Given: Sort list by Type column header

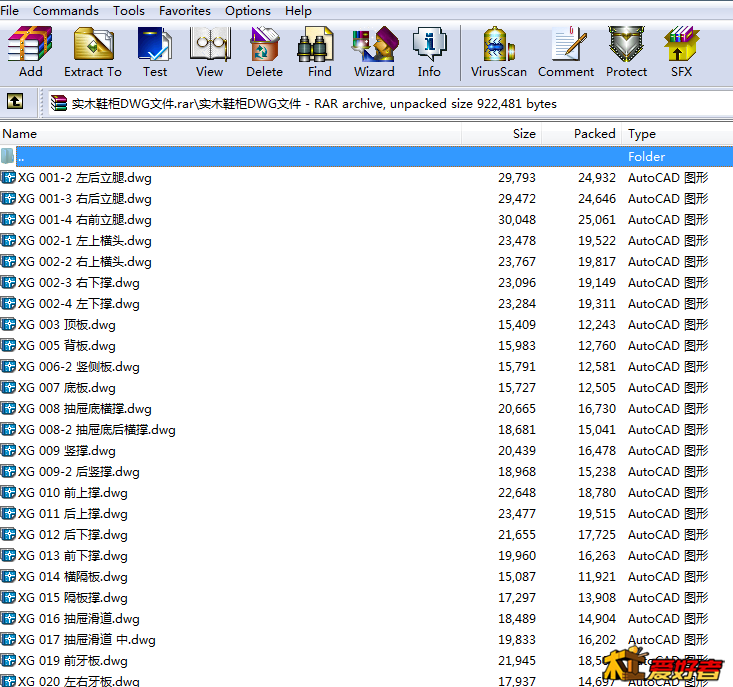Looking at the screenshot, I should coord(677,134).
